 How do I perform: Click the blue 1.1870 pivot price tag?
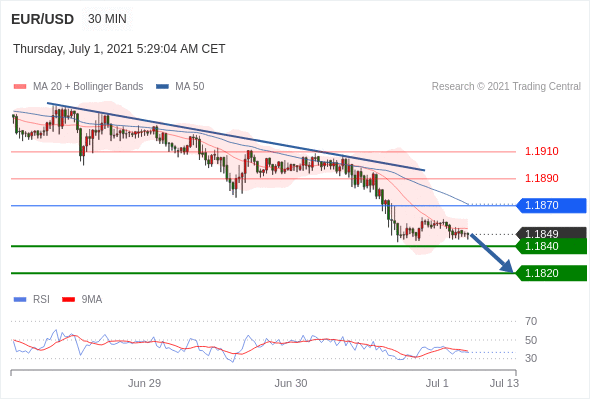click(x=552, y=205)
